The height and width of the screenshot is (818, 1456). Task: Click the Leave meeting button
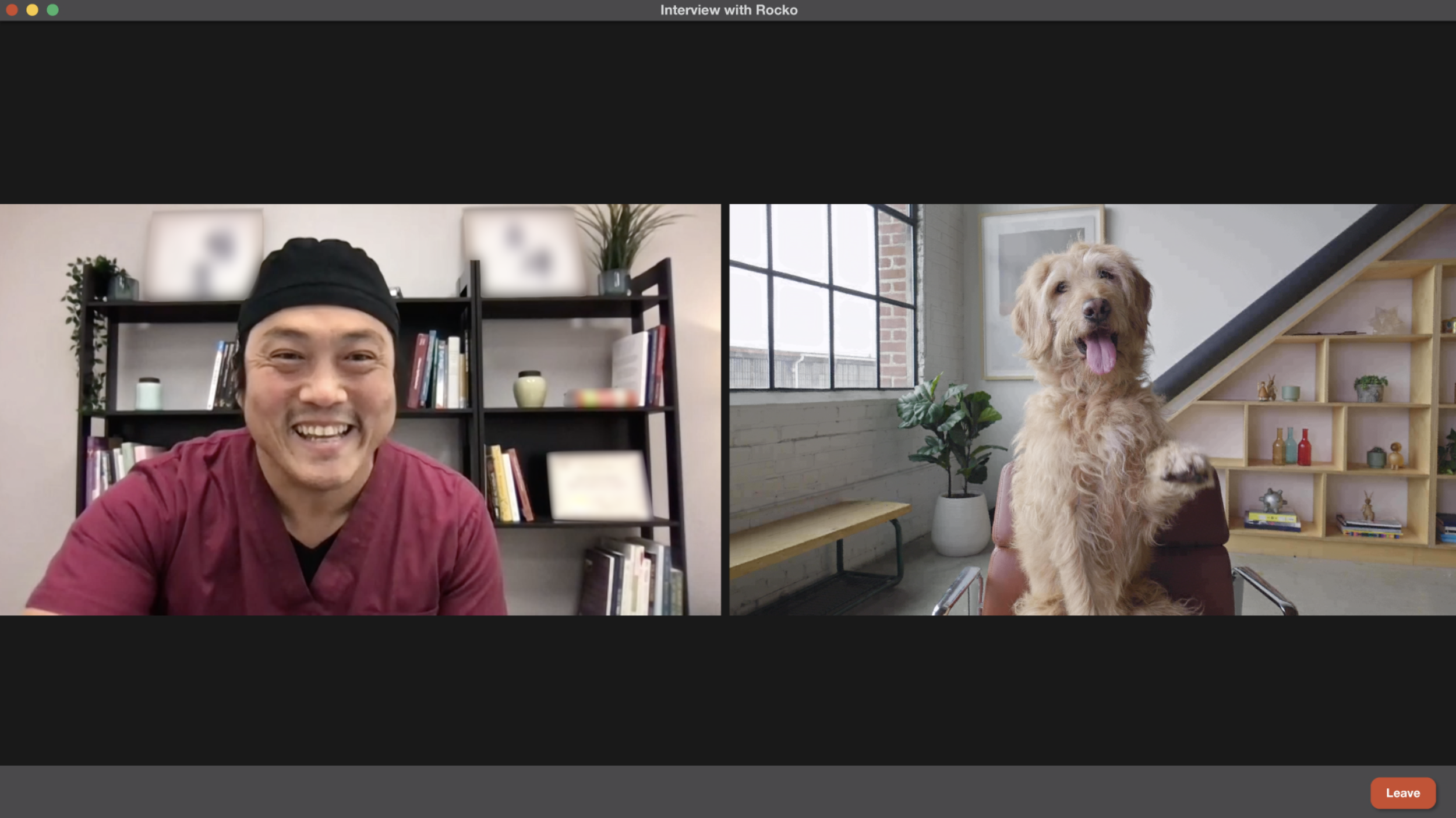coord(1402,792)
